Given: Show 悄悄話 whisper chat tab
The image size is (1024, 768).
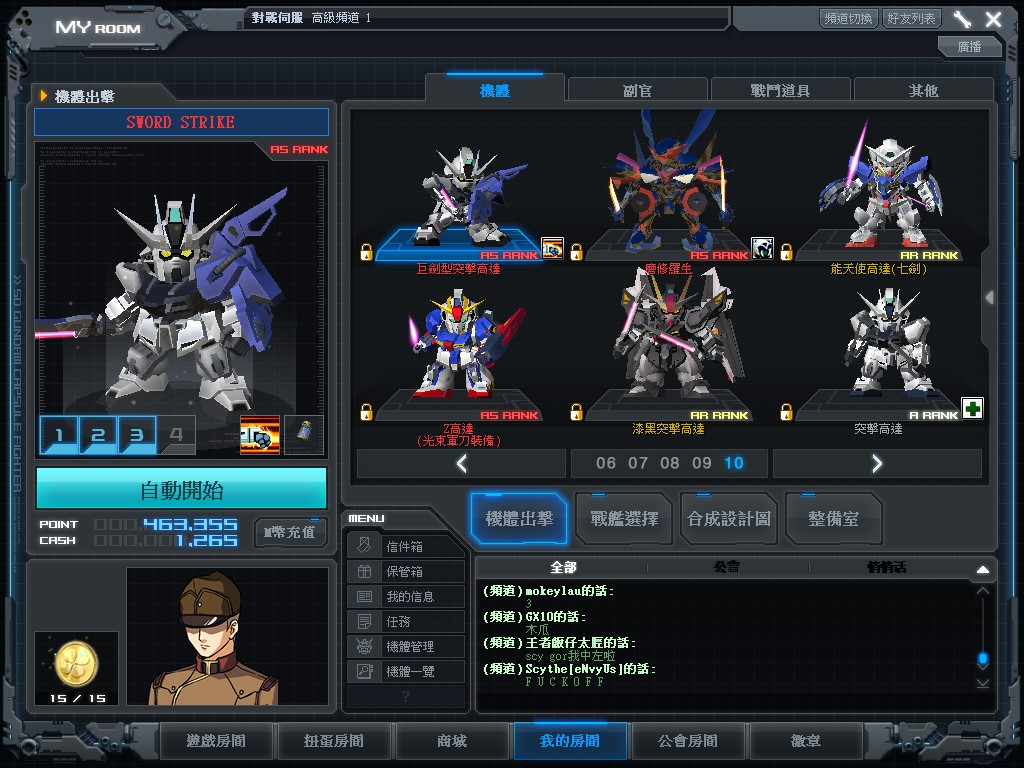Looking at the screenshot, I should tap(887, 567).
